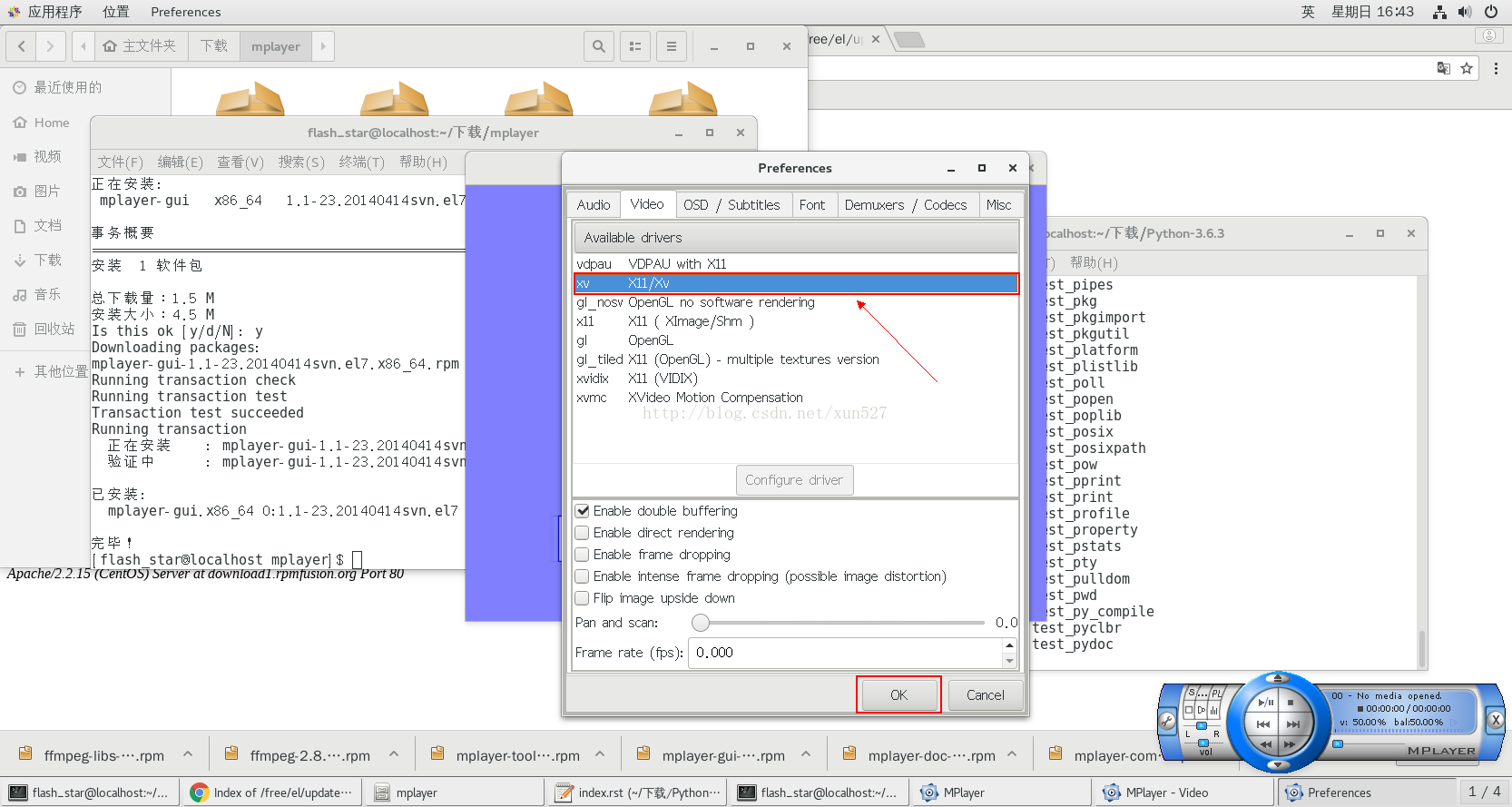Screen dimensions: 1512x807
Task: Select the x11 XImage/Shm driver
Action: click(796, 321)
